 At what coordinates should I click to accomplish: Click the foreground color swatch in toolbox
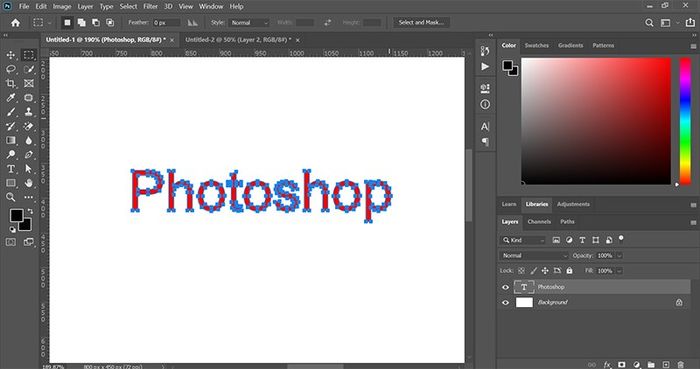tap(16, 215)
